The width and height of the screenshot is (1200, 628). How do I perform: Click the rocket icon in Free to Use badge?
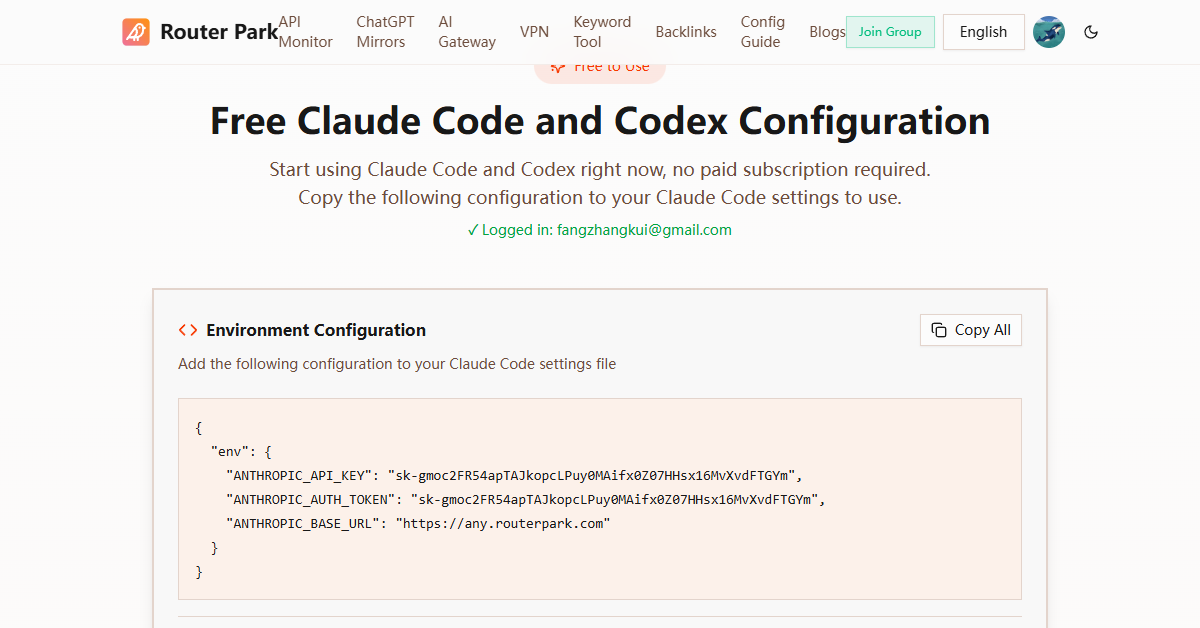[558, 68]
